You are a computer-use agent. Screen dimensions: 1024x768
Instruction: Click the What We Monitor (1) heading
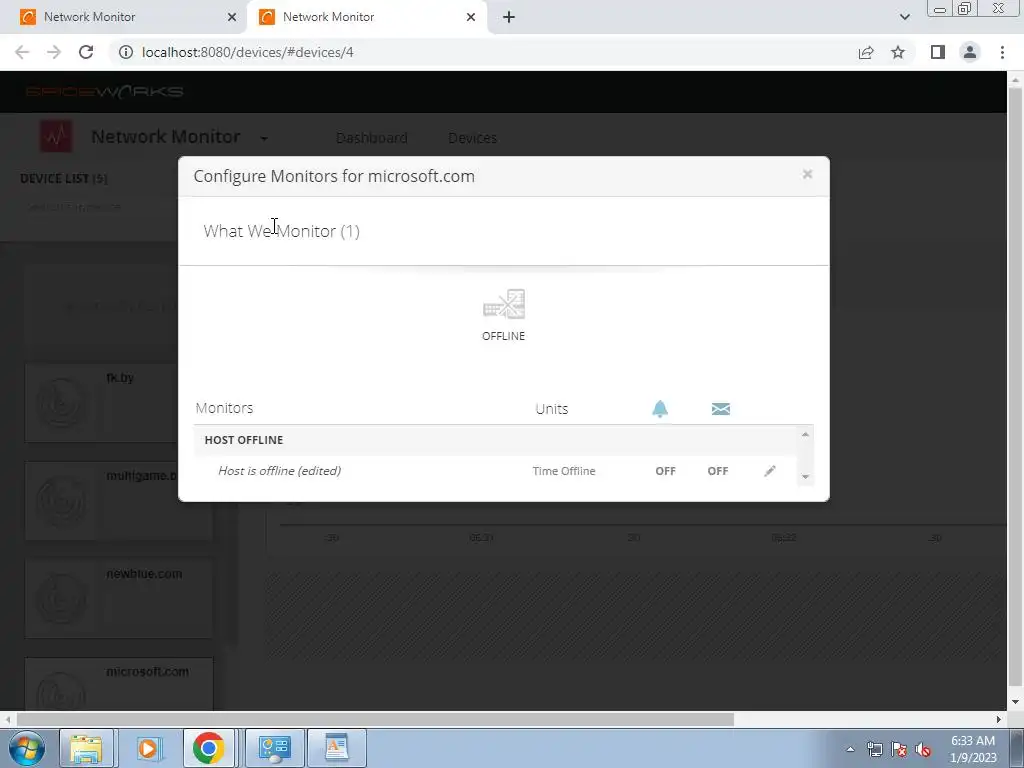[281, 231]
